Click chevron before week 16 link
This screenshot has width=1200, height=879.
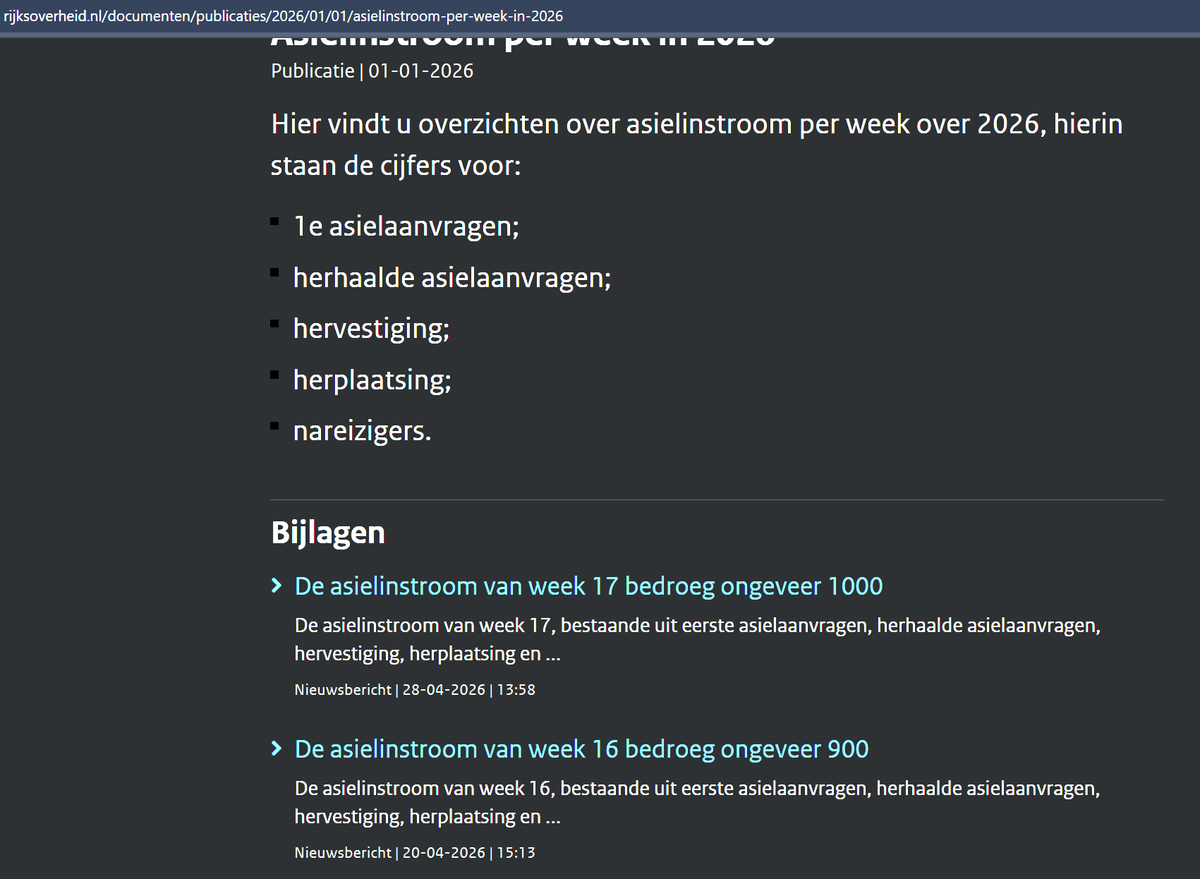pyautogui.click(x=277, y=749)
